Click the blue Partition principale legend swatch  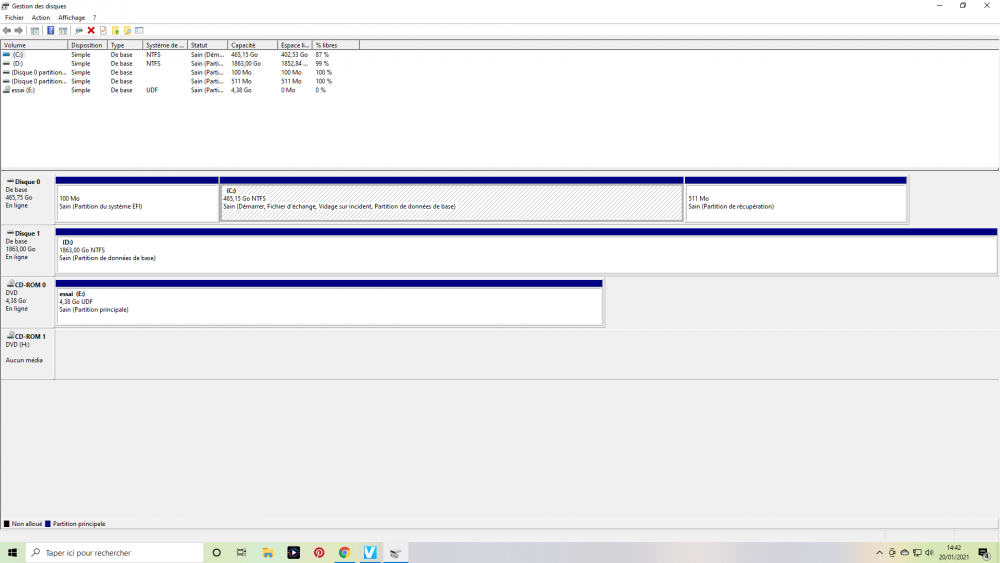[48, 523]
